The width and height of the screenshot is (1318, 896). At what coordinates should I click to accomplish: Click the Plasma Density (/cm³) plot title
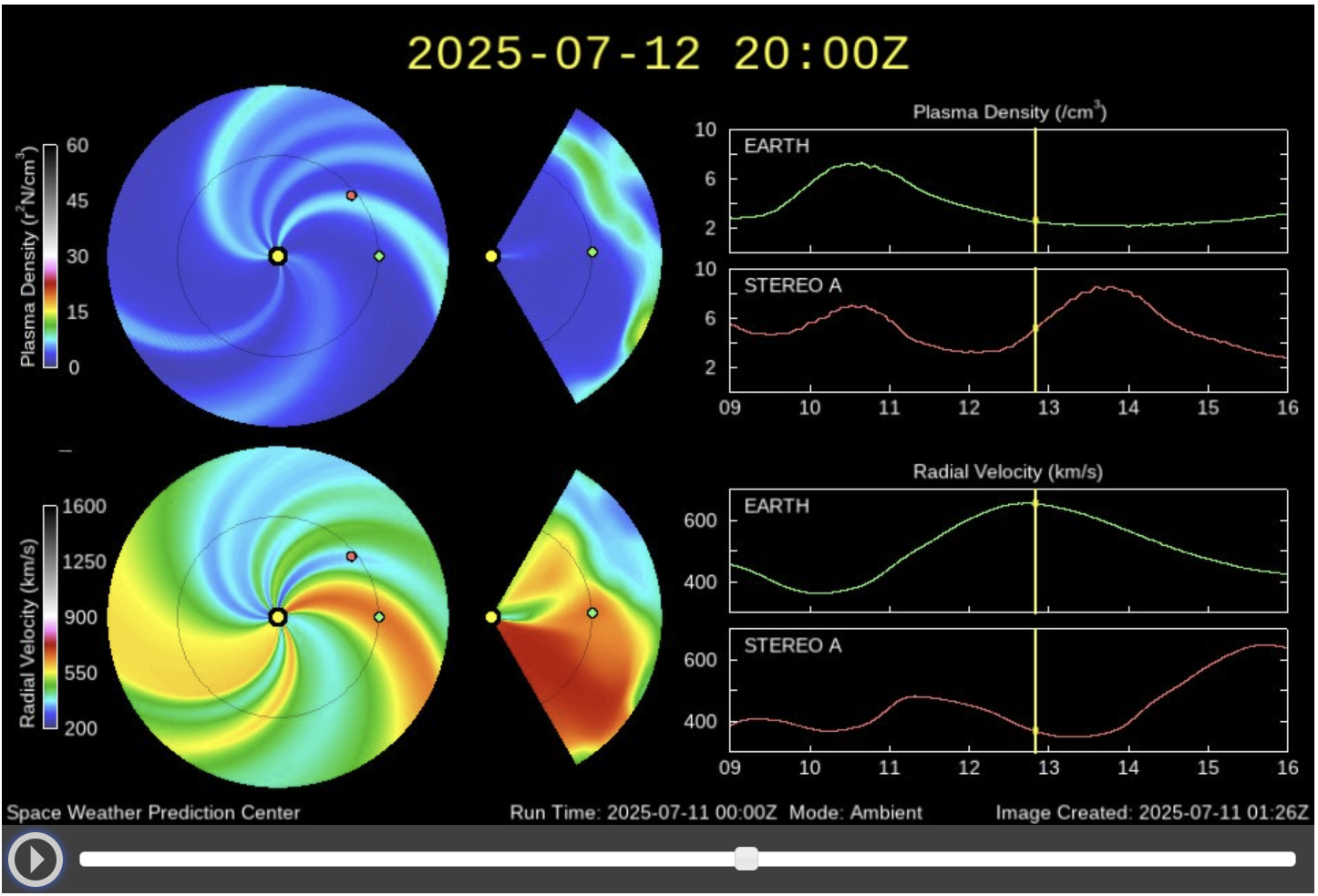(1010, 111)
